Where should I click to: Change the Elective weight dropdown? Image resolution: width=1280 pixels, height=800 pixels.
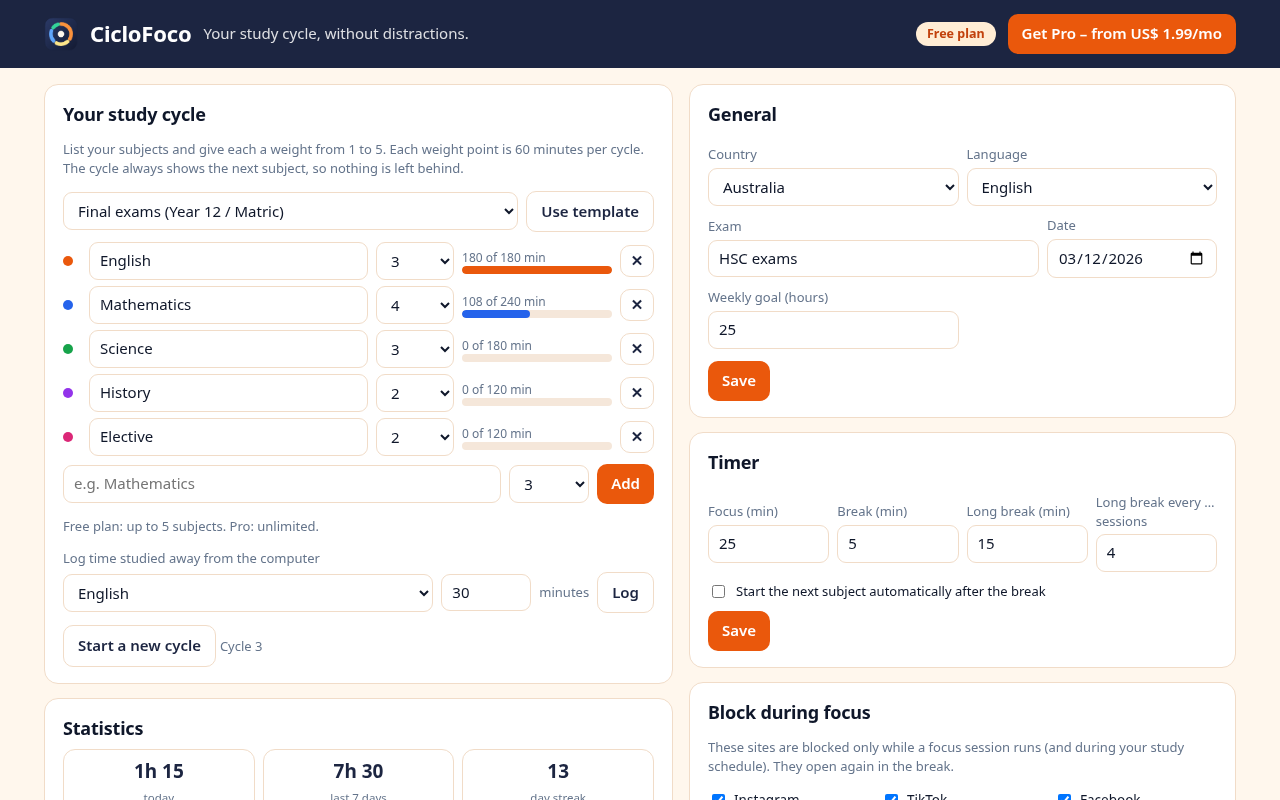pyautogui.click(x=415, y=437)
